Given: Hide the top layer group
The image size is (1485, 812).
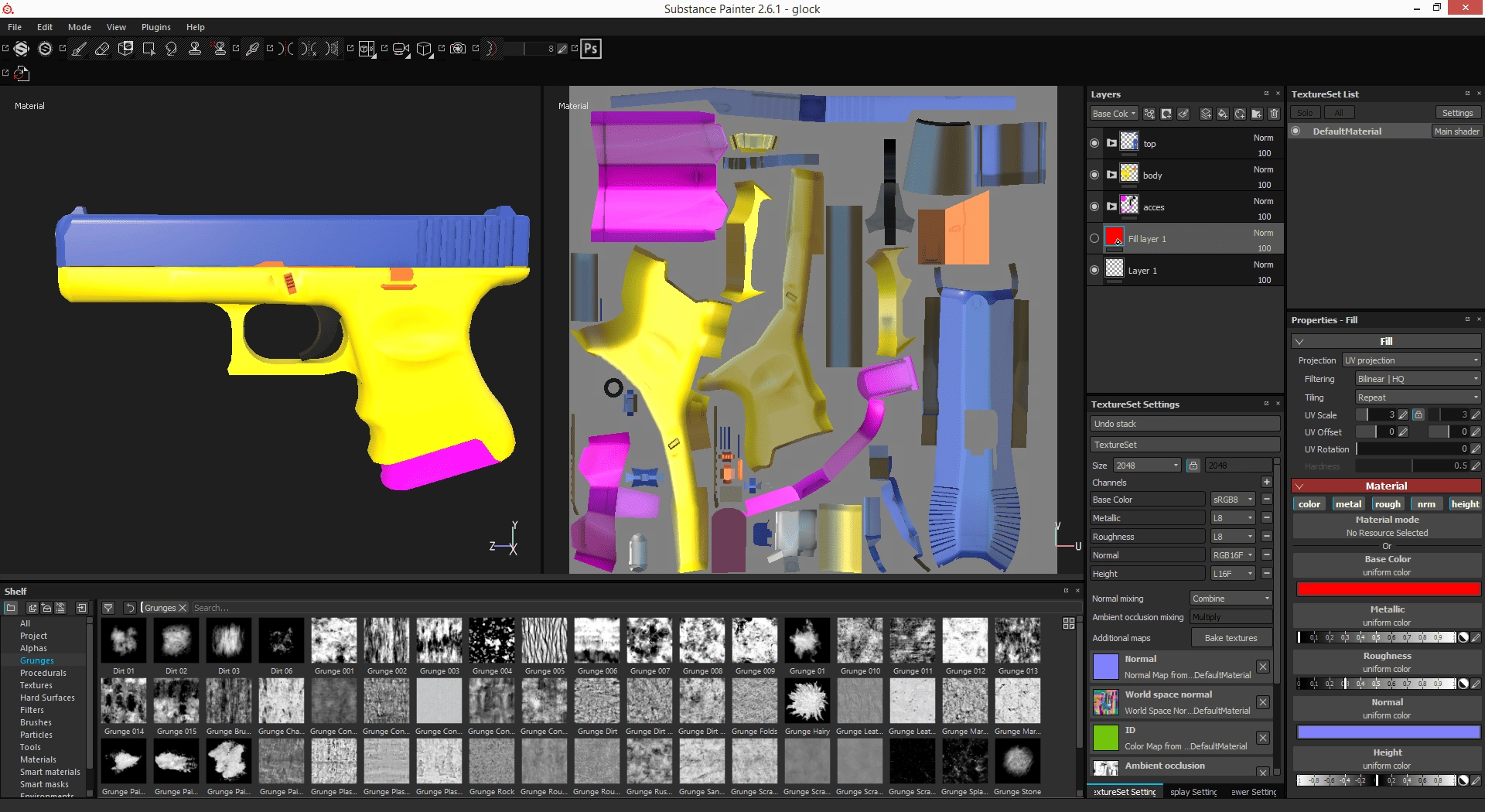Looking at the screenshot, I should point(1094,143).
